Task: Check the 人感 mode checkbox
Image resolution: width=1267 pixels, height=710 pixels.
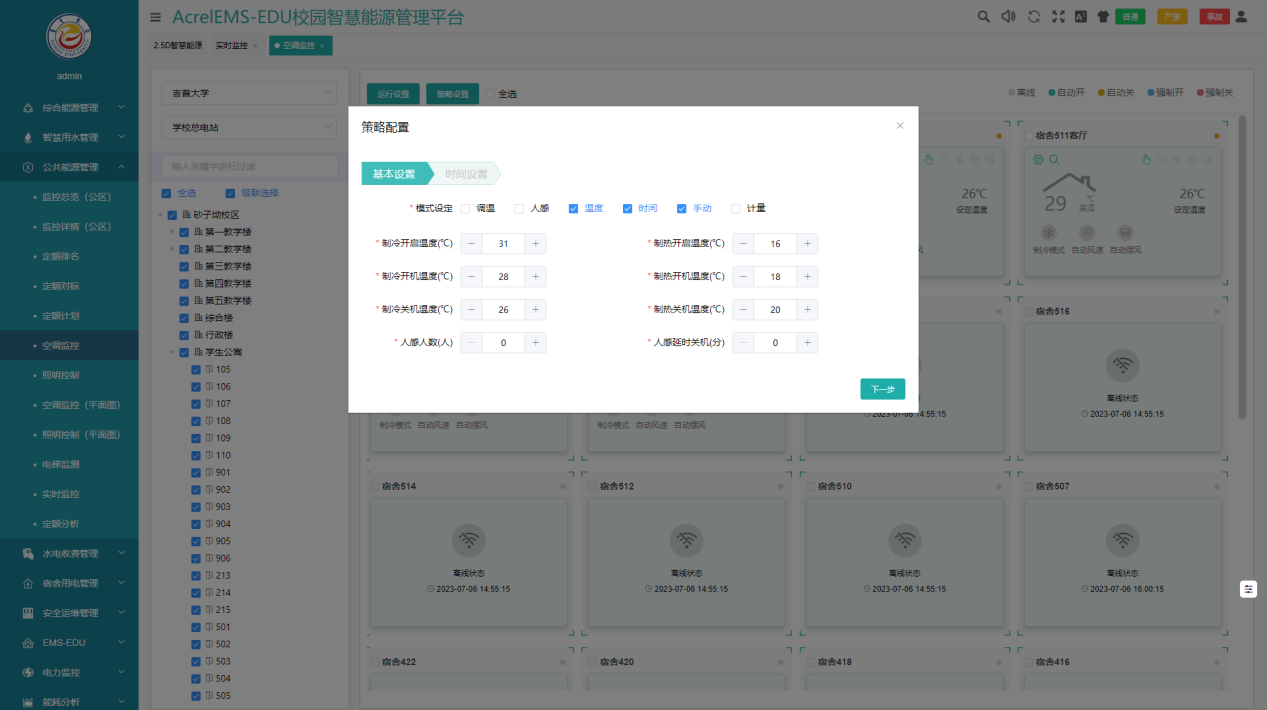Action: tap(519, 208)
